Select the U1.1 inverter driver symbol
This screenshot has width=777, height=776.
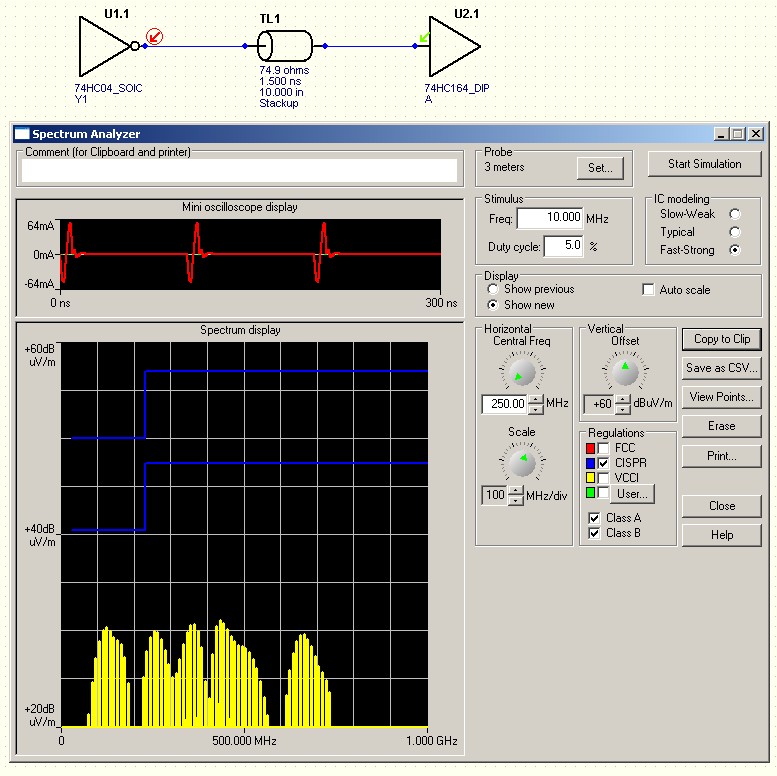click(x=108, y=47)
